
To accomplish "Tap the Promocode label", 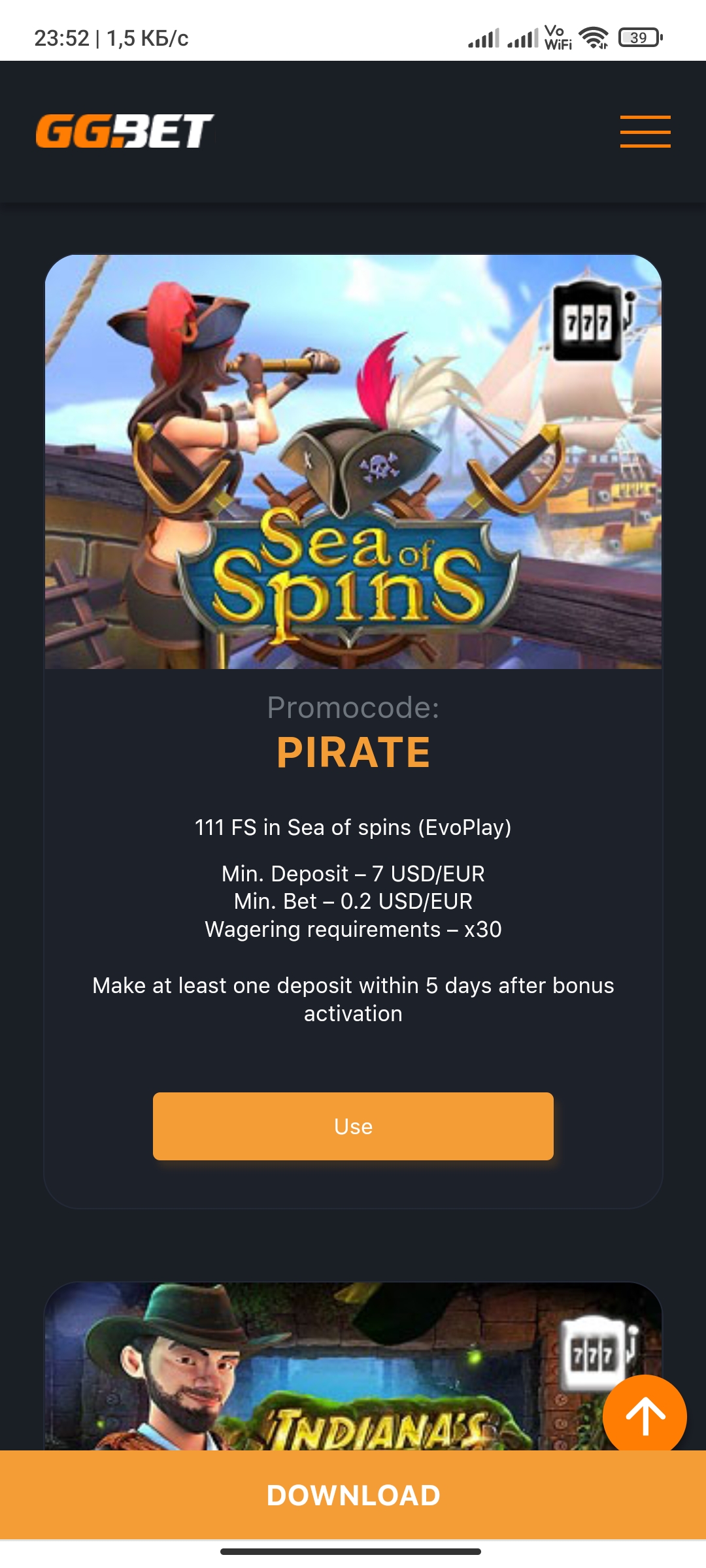I will pos(353,708).
